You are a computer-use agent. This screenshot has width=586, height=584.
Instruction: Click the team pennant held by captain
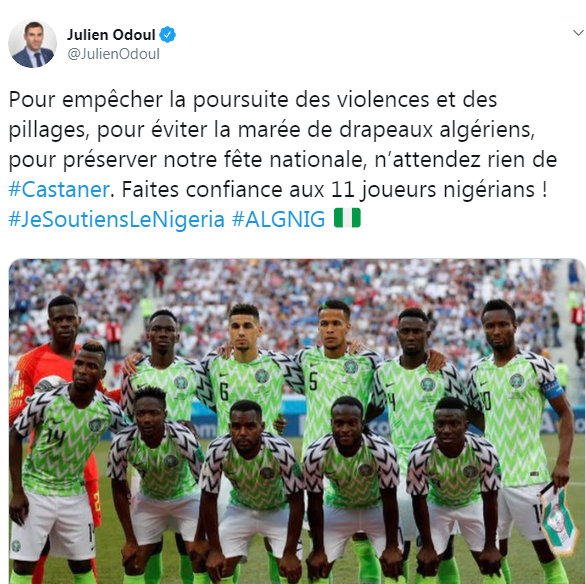(559, 519)
